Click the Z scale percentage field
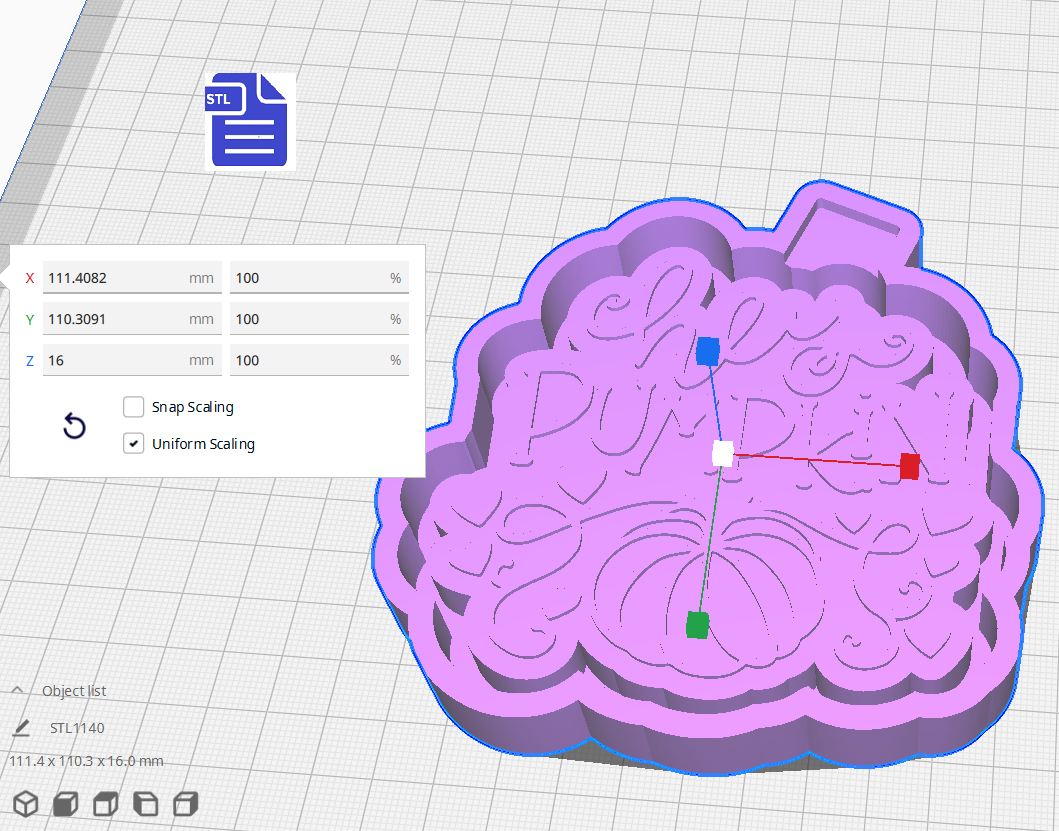The image size is (1059, 831). tap(308, 360)
